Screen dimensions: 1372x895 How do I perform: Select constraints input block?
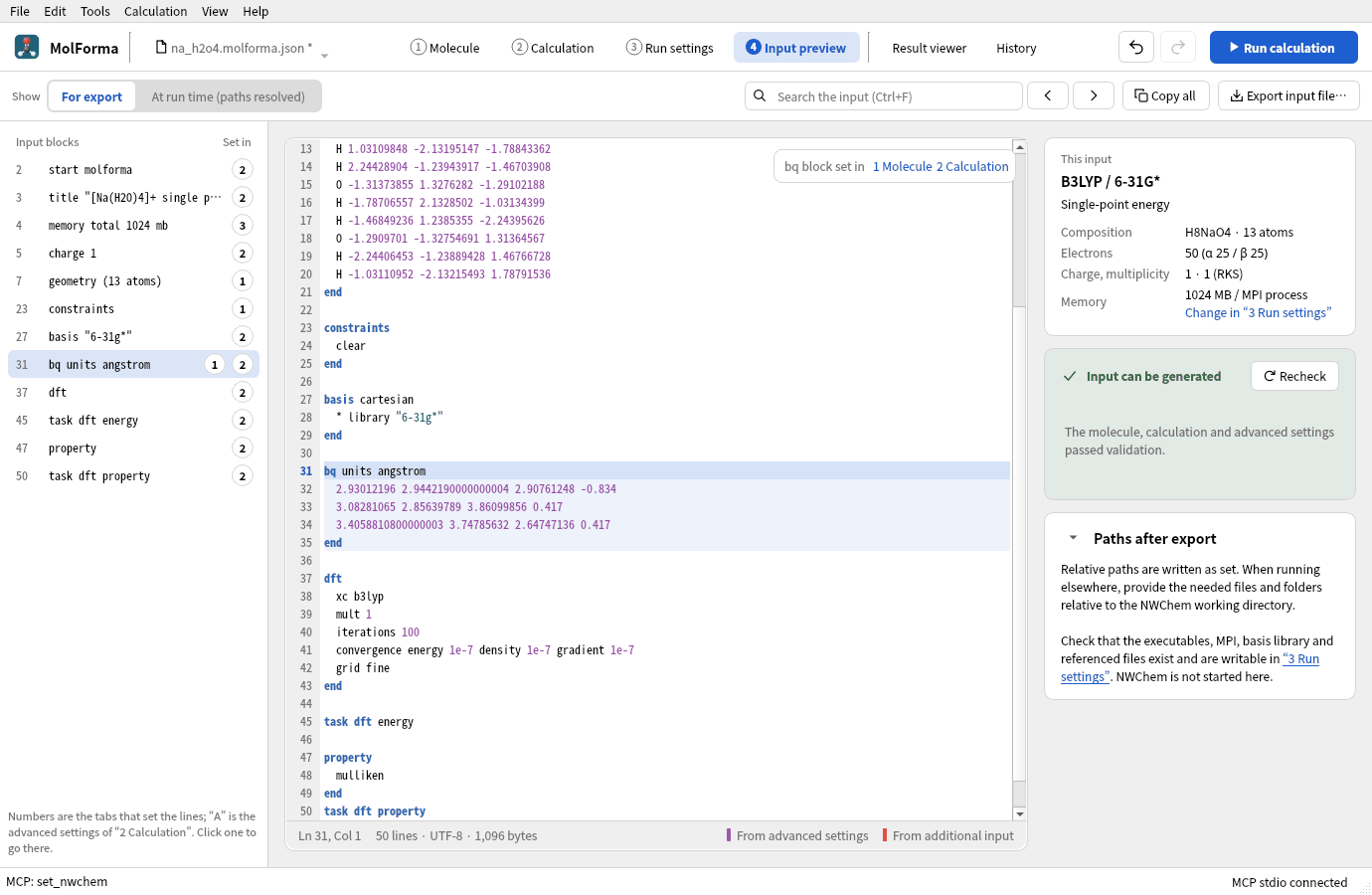(x=133, y=308)
